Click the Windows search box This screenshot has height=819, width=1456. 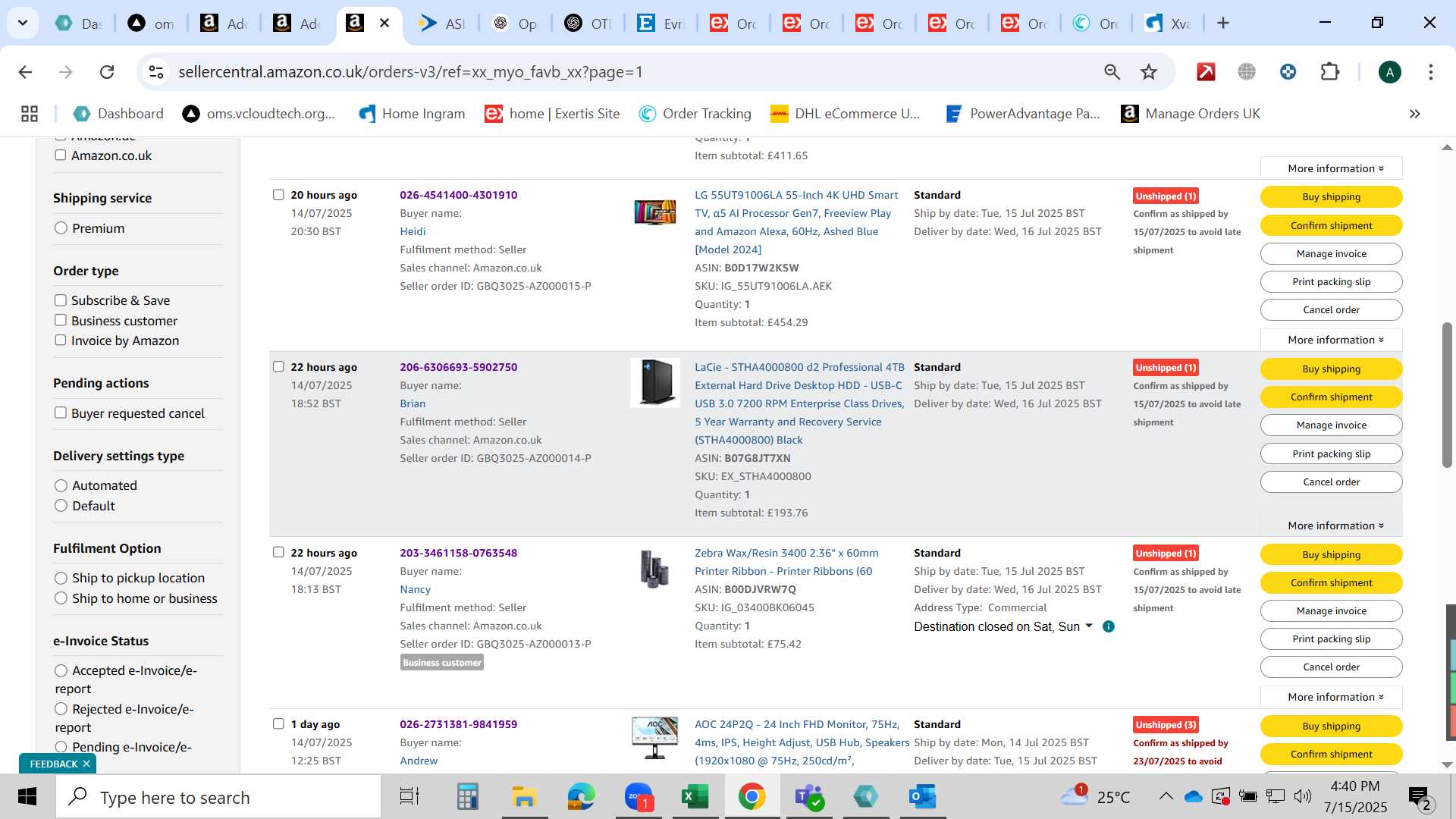coord(218,797)
